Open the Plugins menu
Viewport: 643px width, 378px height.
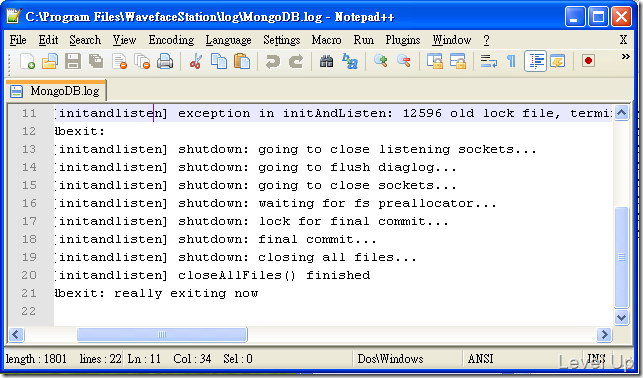coord(403,40)
